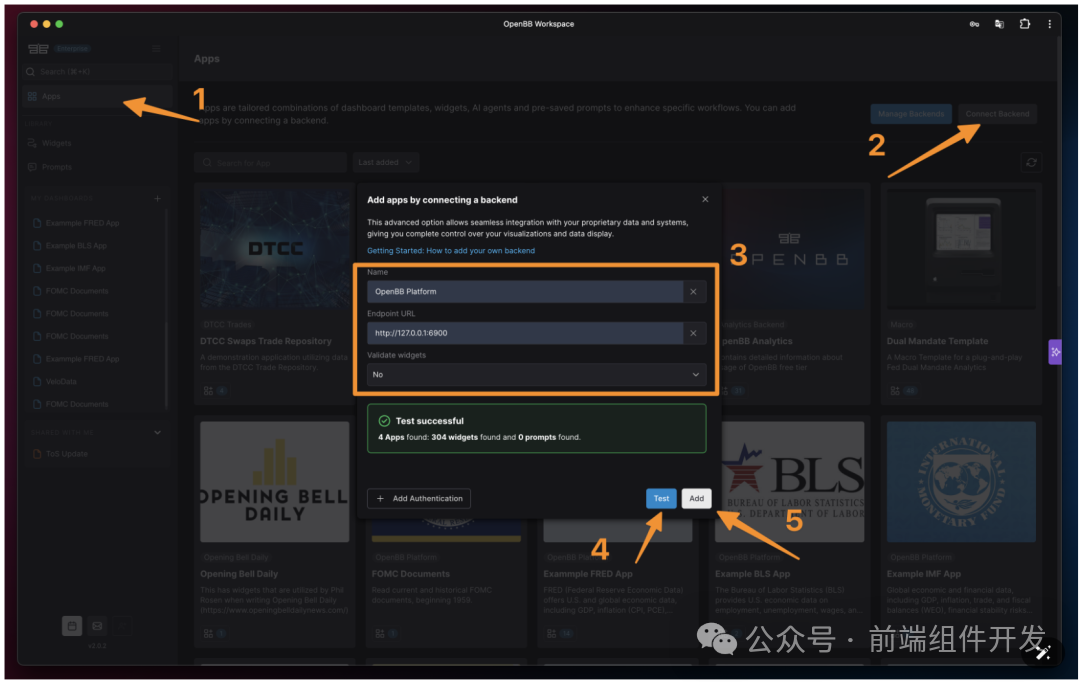The width and height of the screenshot is (1080, 682).
Task: Click the DTCC Swaps Trade Repository title
Action: pos(266,341)
